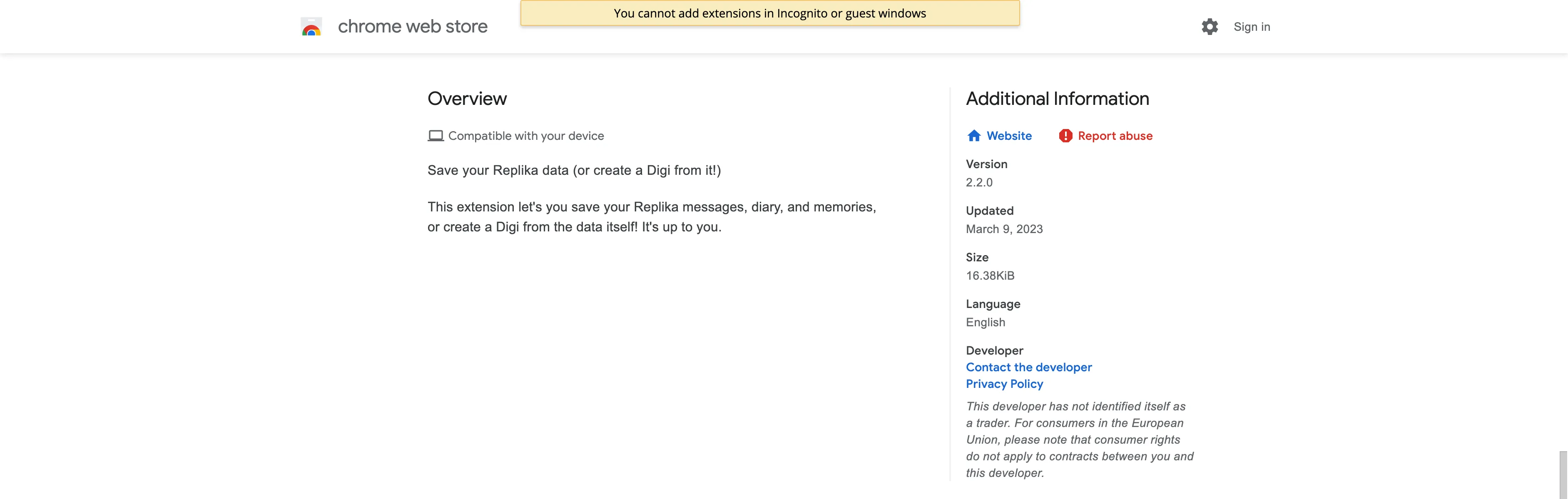The image size is (1568, 499).
Task: Click the trader disclaimer italic text
Action: 1079,439
